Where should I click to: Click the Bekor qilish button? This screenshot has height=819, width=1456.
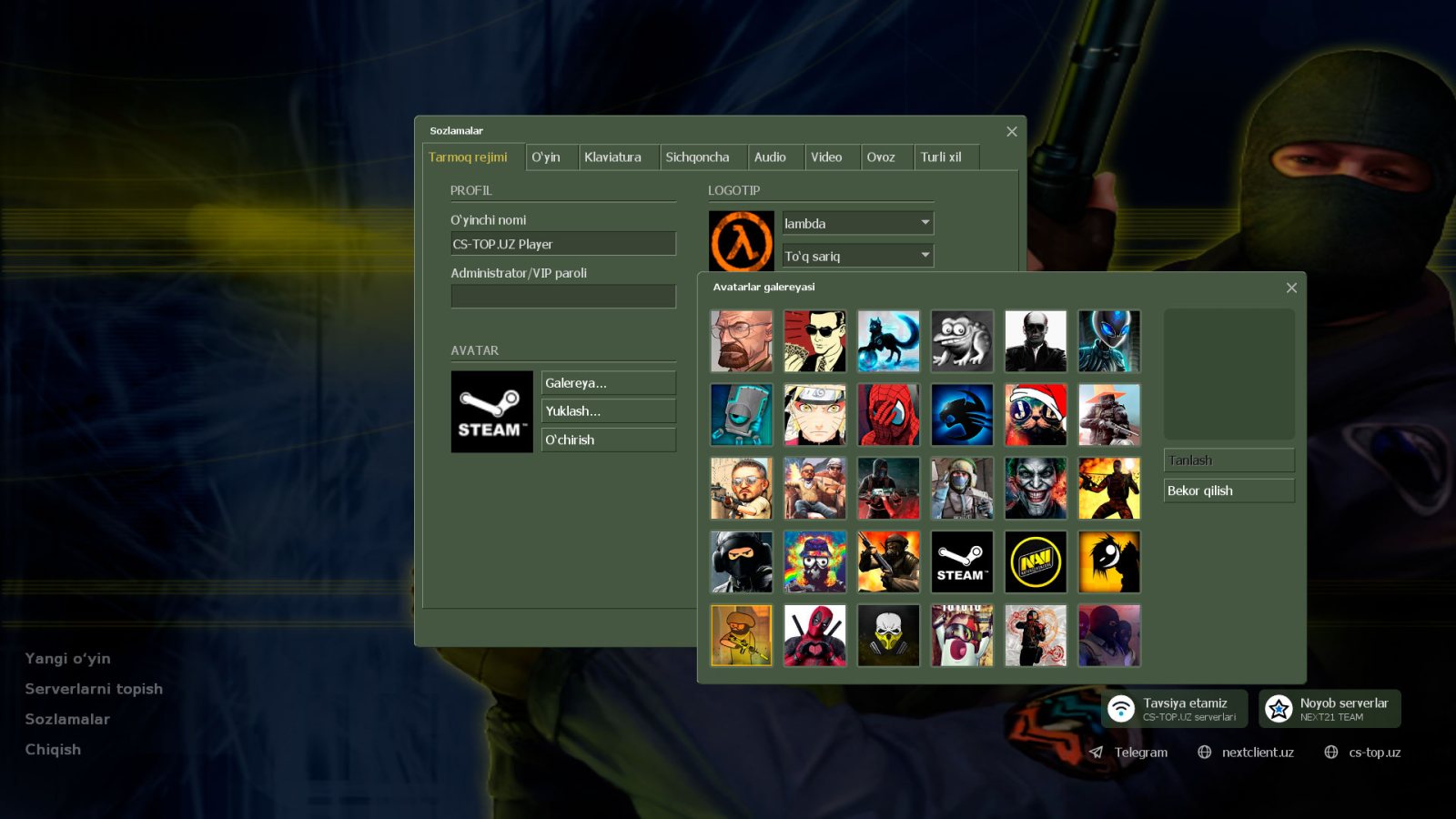1228,490
